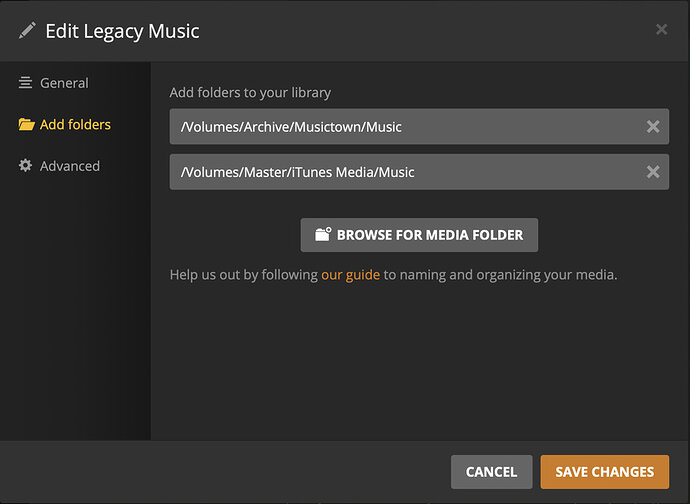Screen dimensions: 690x504
Task: Switch to the General tab
Action: (64, 83)
